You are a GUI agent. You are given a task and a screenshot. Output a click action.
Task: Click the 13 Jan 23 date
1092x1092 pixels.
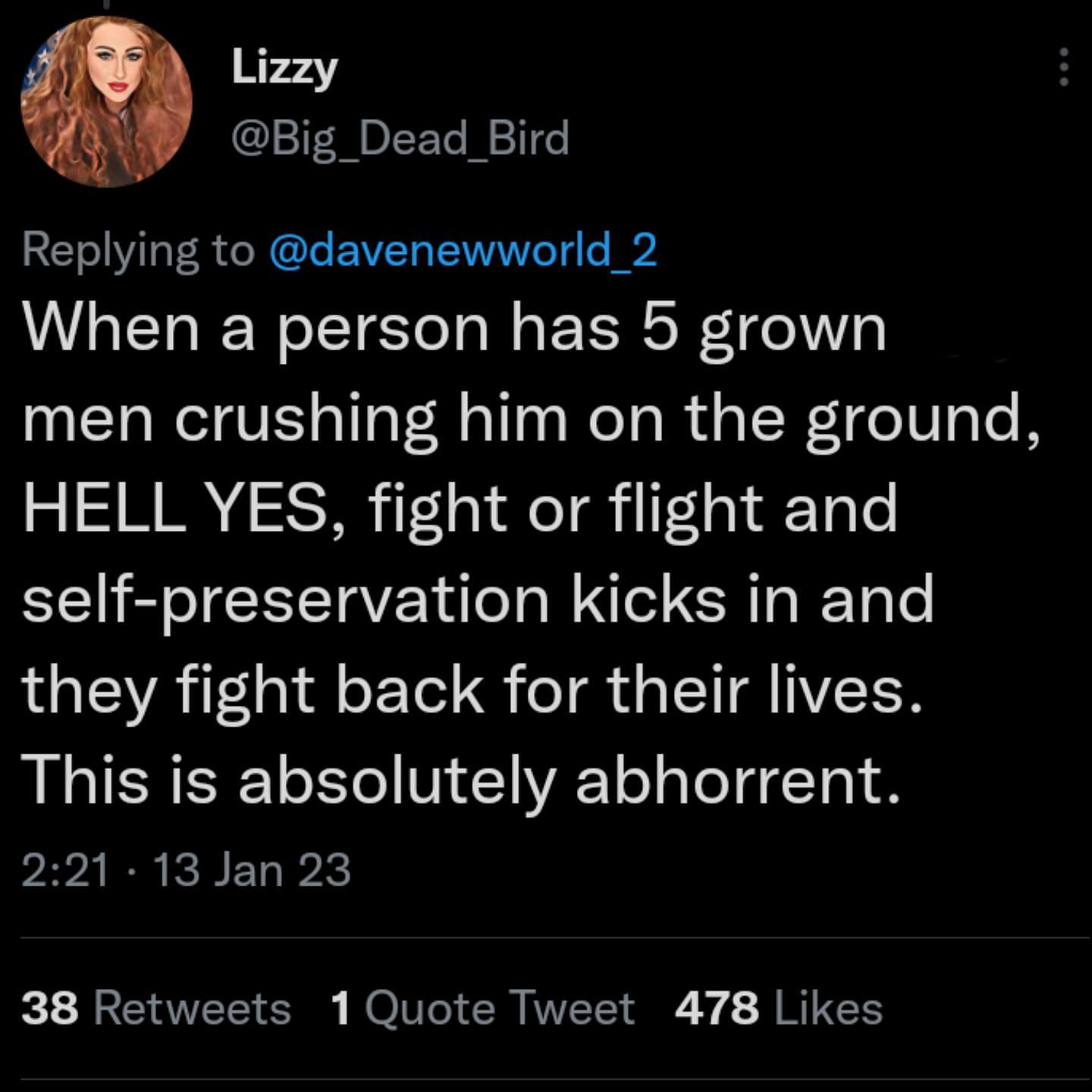(x=252, y=870)
